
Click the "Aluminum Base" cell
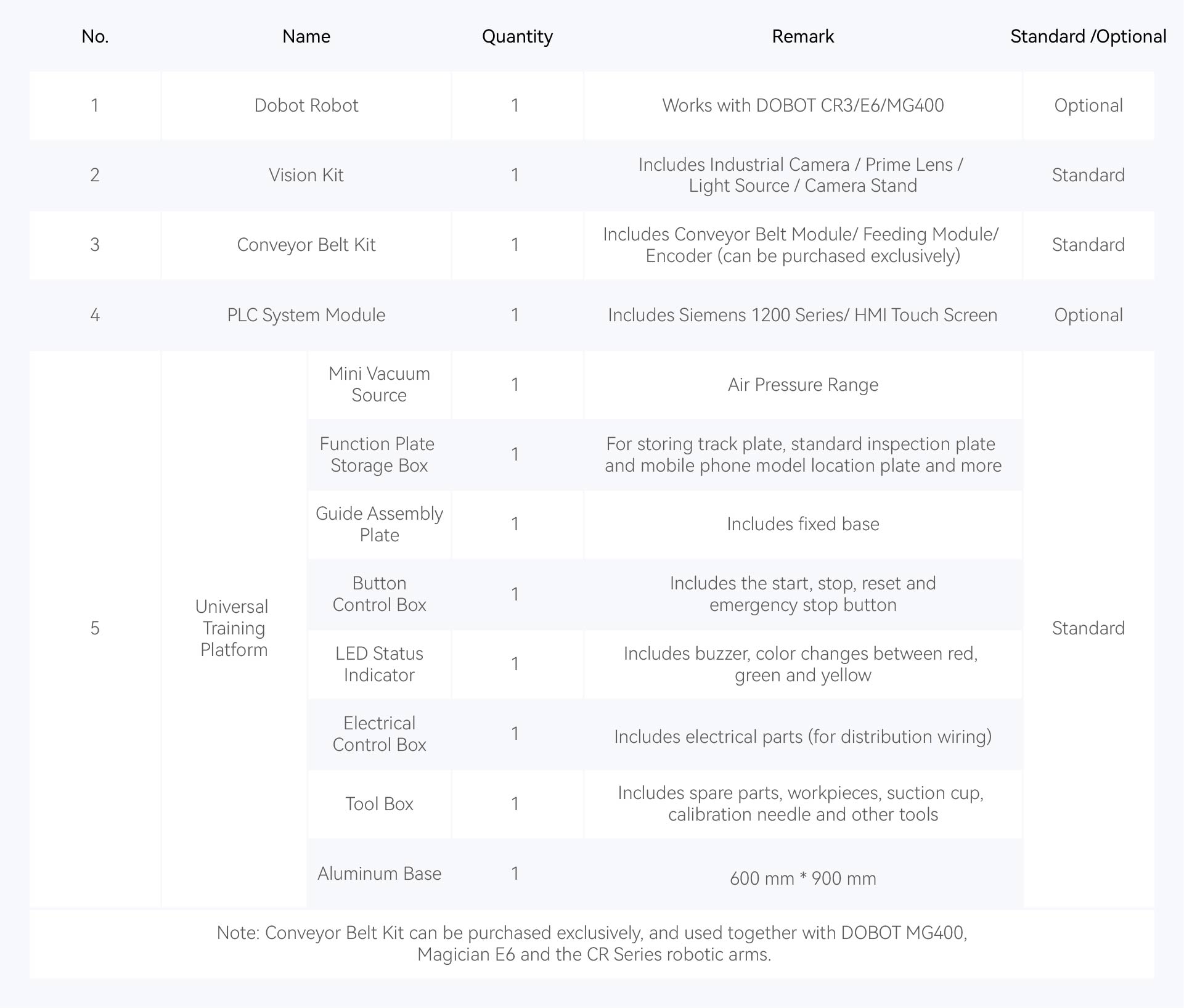point(379,874)
